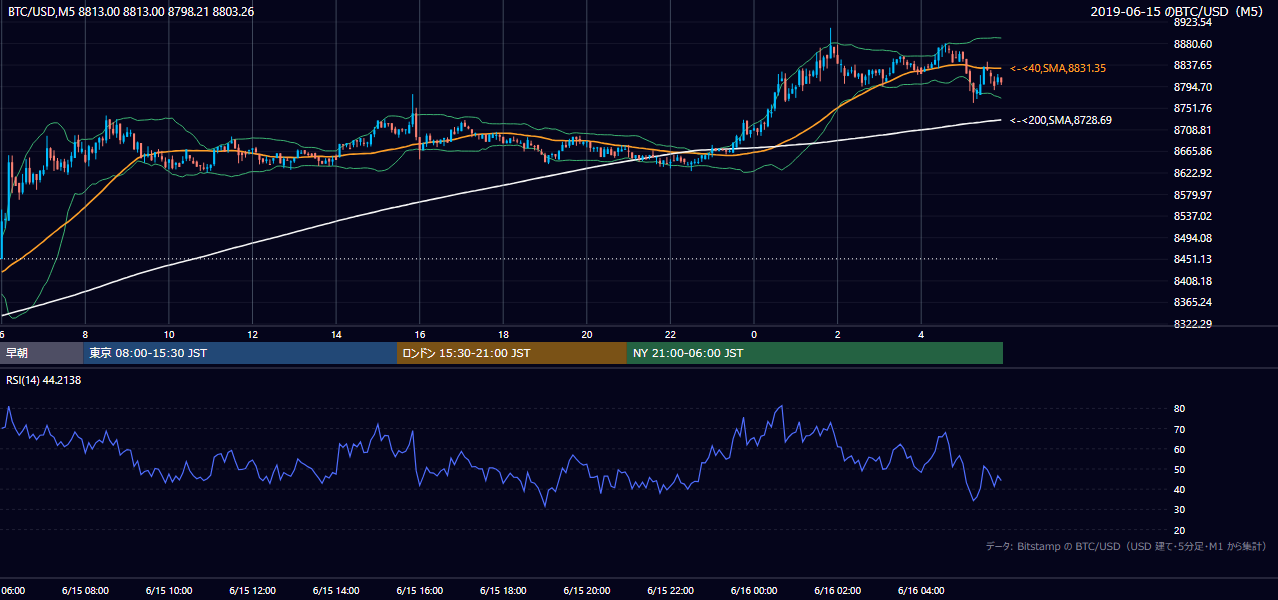The width and height of the screenshot is (1278, 600).
Task: Click the Bitstamp data source note
Action: [x=1126, y=547]
